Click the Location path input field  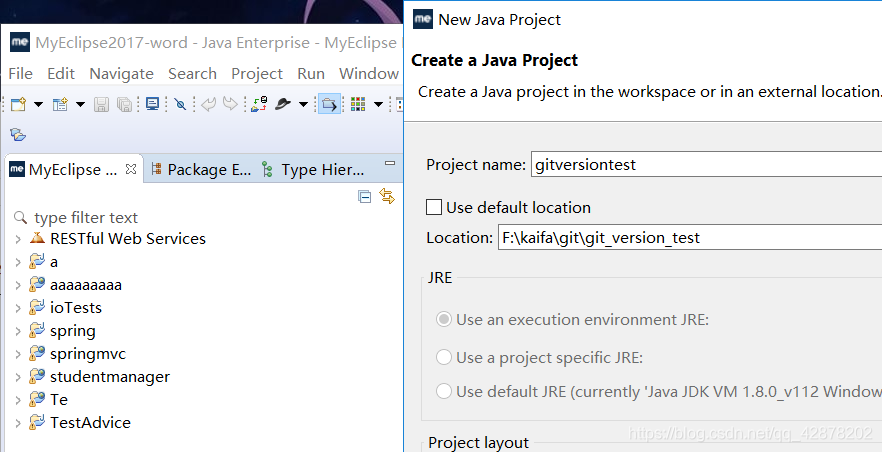tap(690, 237)
